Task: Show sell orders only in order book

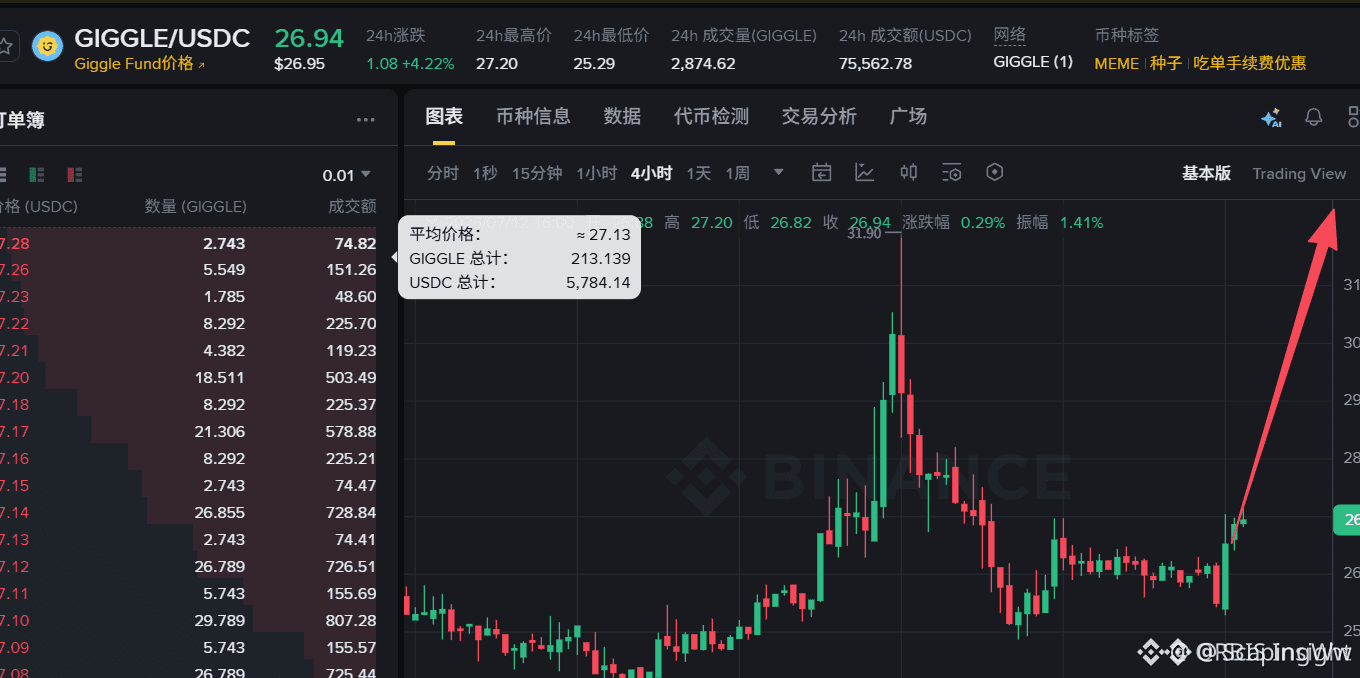Action: (x=75, y=175)
